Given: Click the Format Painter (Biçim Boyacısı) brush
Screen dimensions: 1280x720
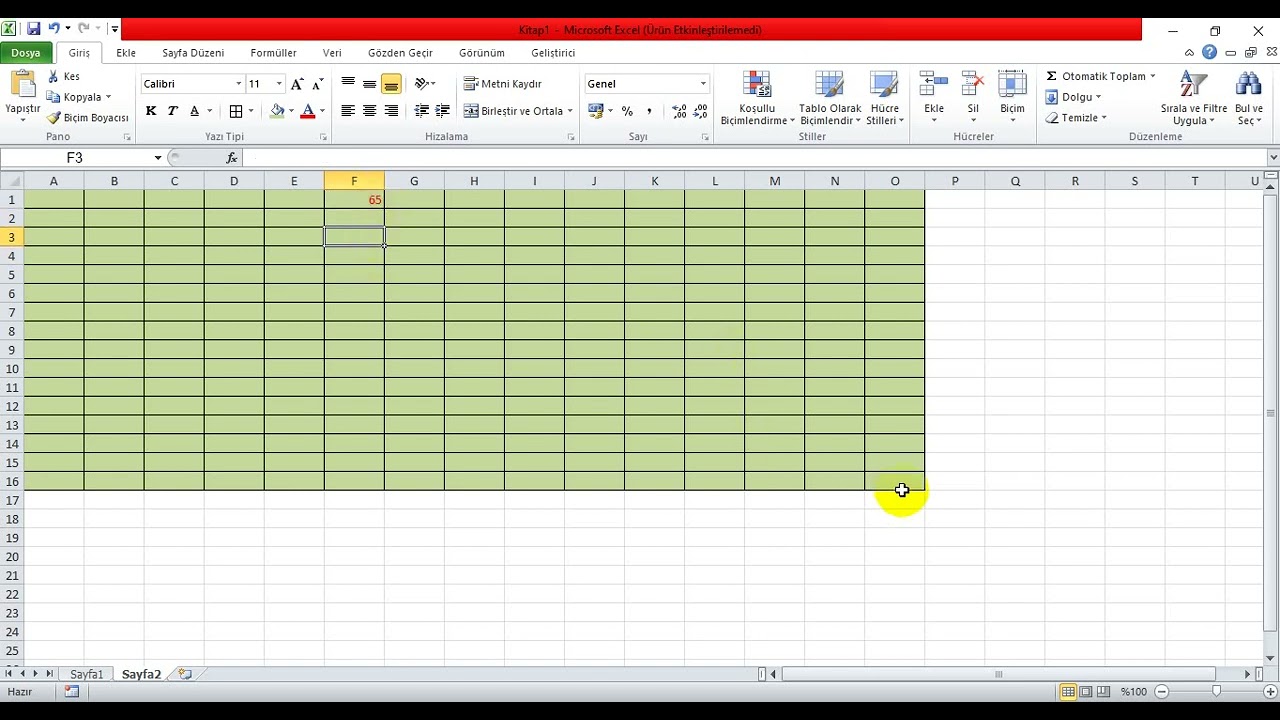Looking at the screenshot, I should (x=54, y=118).
